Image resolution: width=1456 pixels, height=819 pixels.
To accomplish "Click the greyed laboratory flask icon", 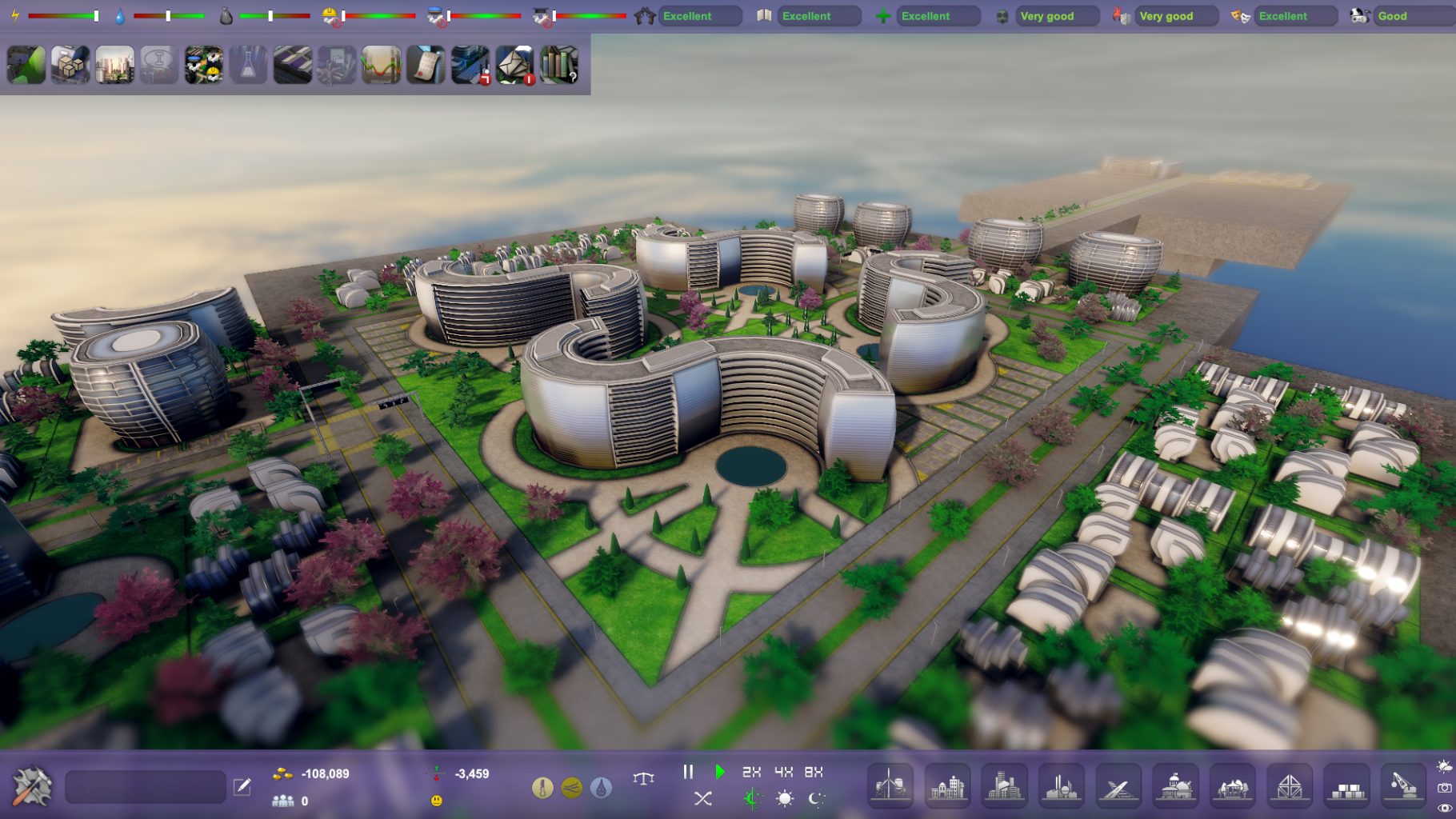I will point(248,65).
